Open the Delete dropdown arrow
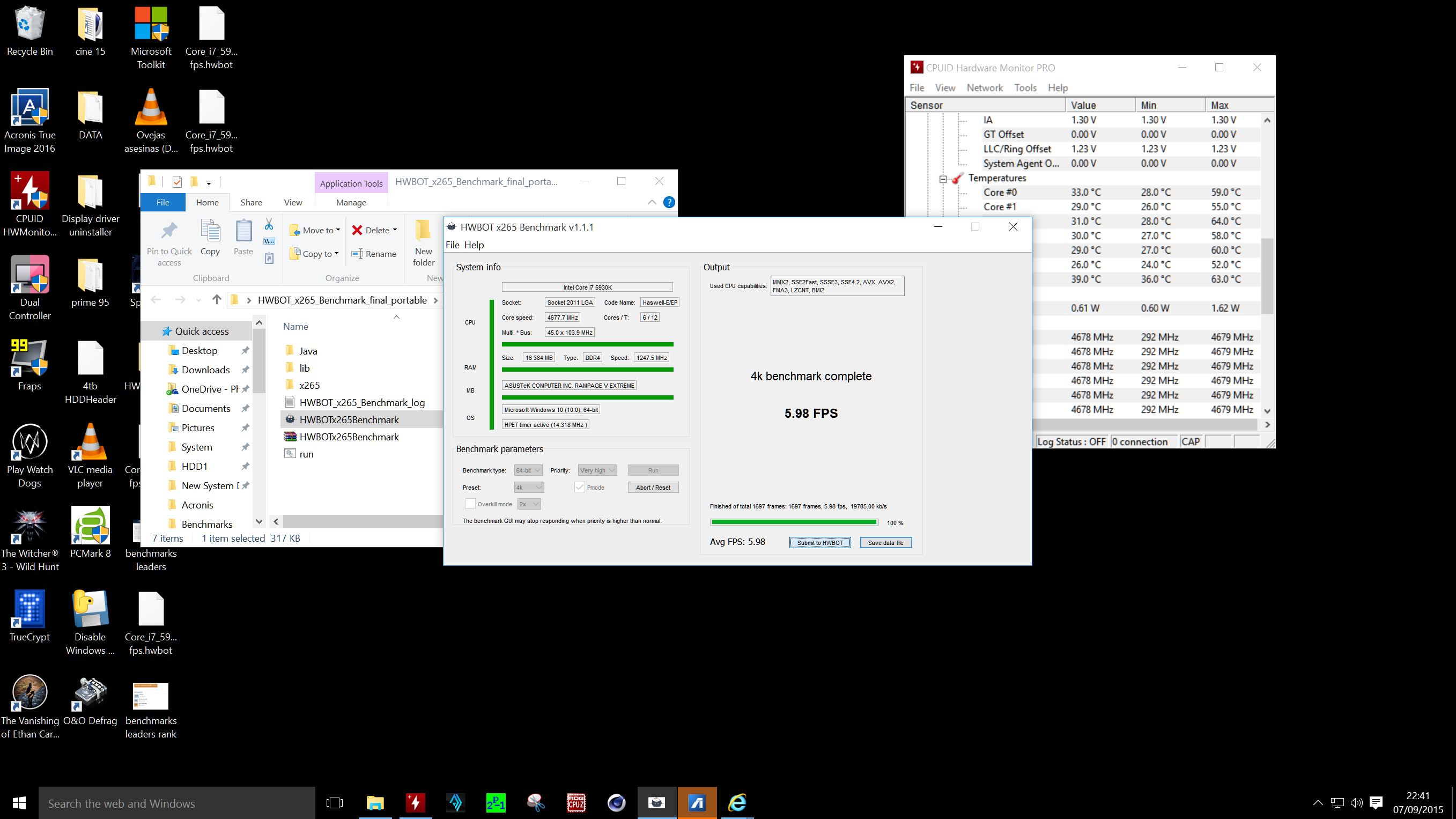This screenshot has height=819, width=1456. click(395, 230)
